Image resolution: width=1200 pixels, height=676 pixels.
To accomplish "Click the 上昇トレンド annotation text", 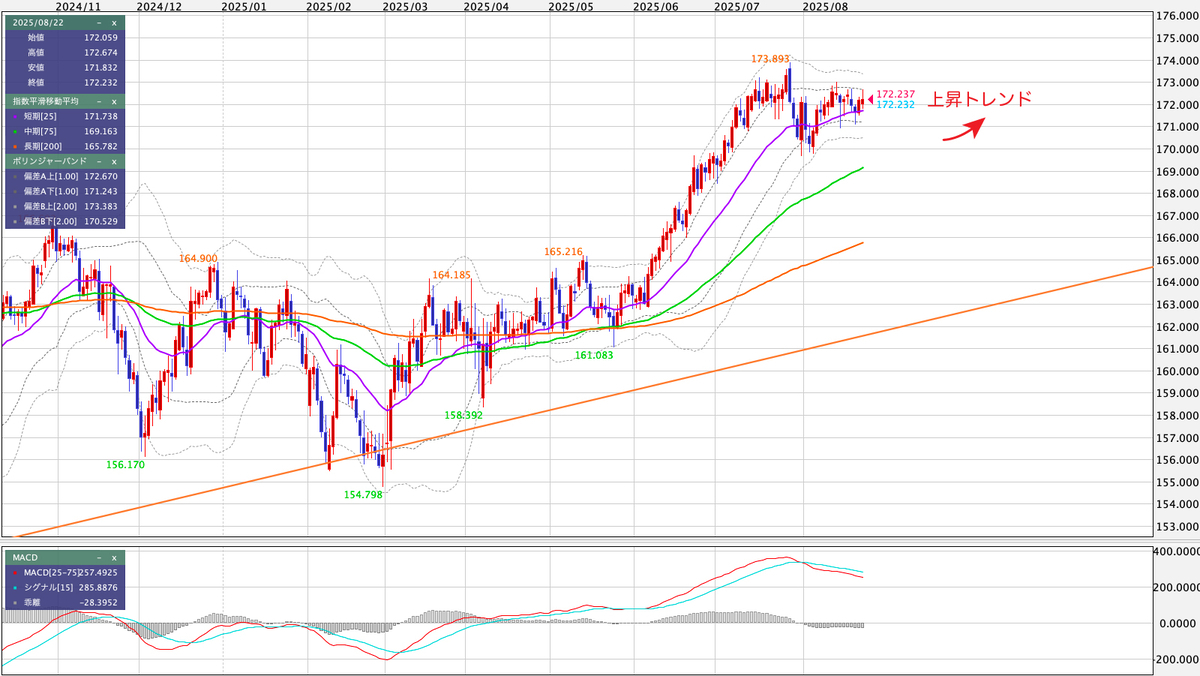I will point(980,99).
